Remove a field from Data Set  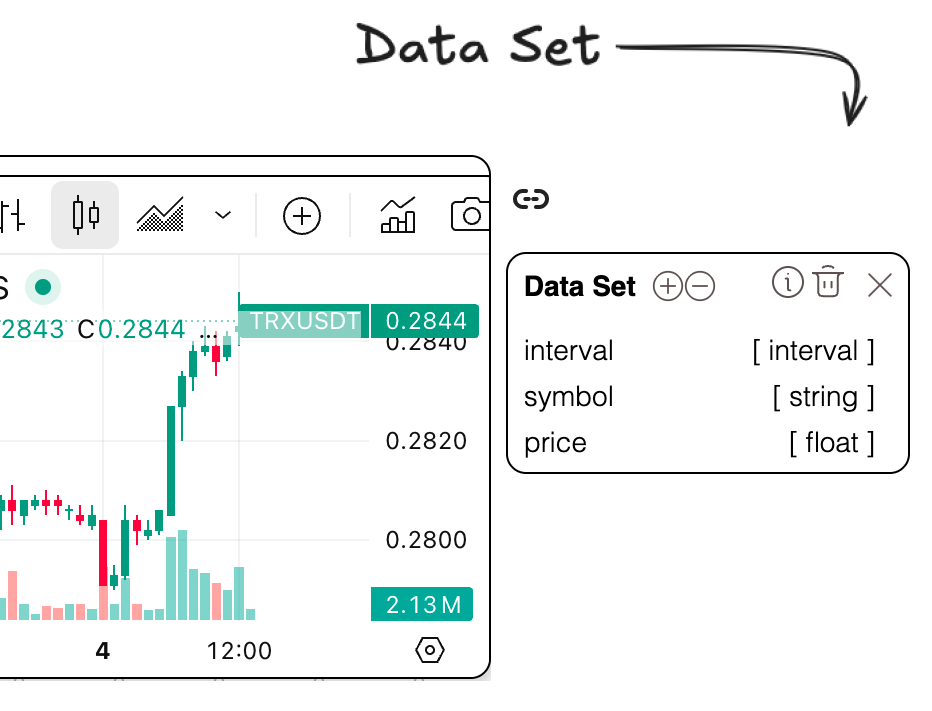point(700,287)
